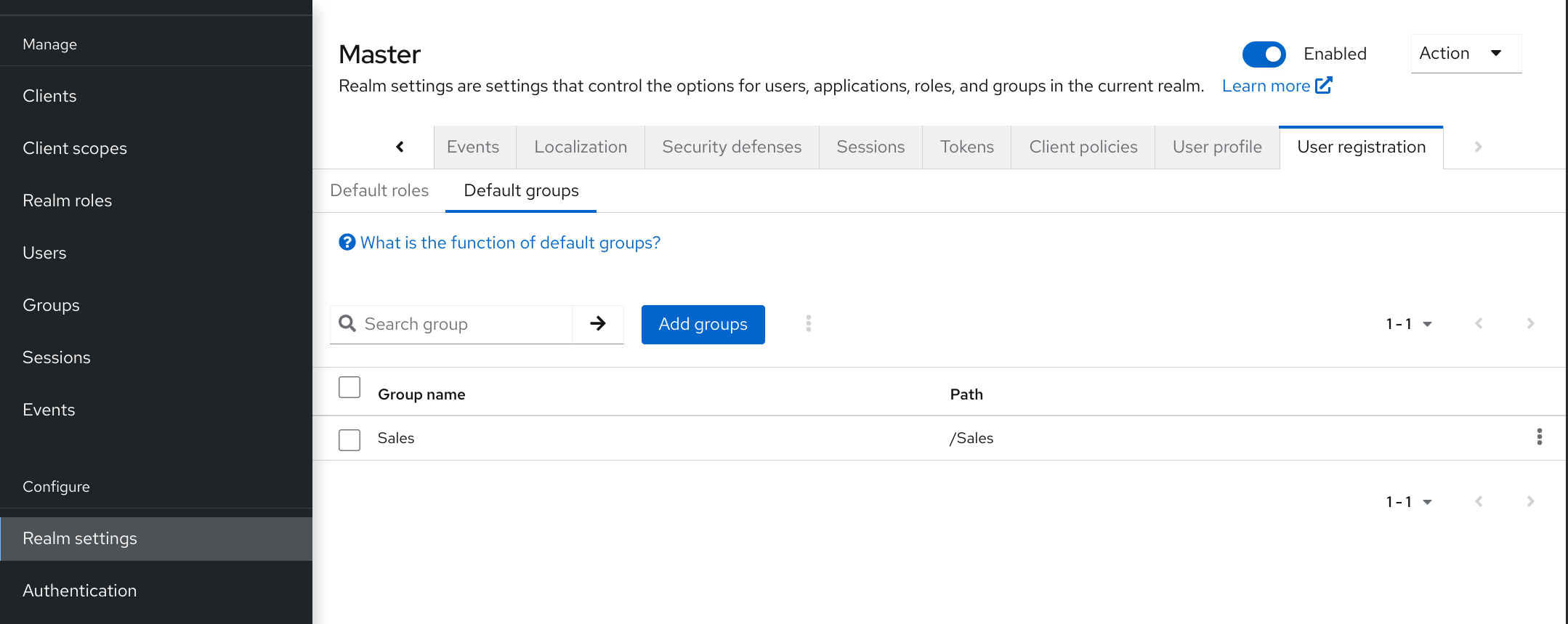Disable the realm Enabled switch
This screenshot has width=1568, height=624.
coord(1264,54)
